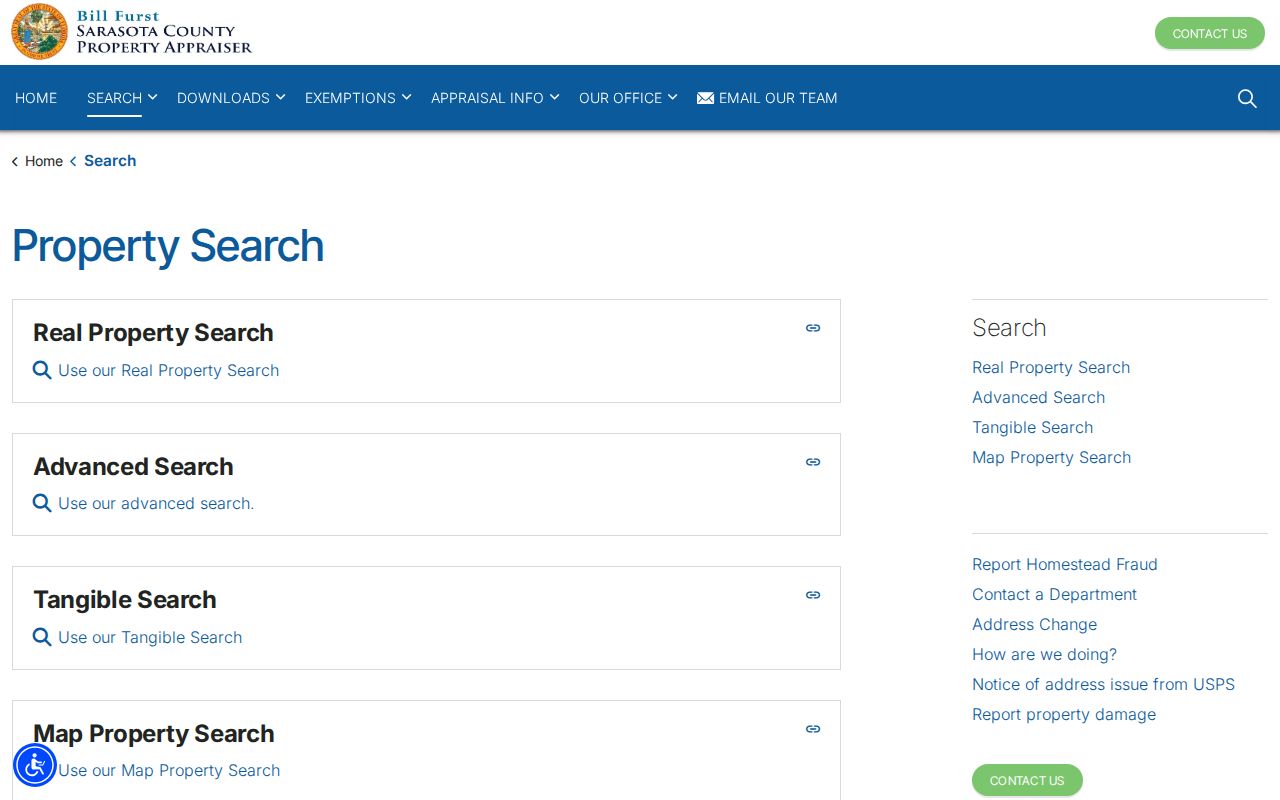Click the envelope icon beside Email Our Team

coord(705,98)
